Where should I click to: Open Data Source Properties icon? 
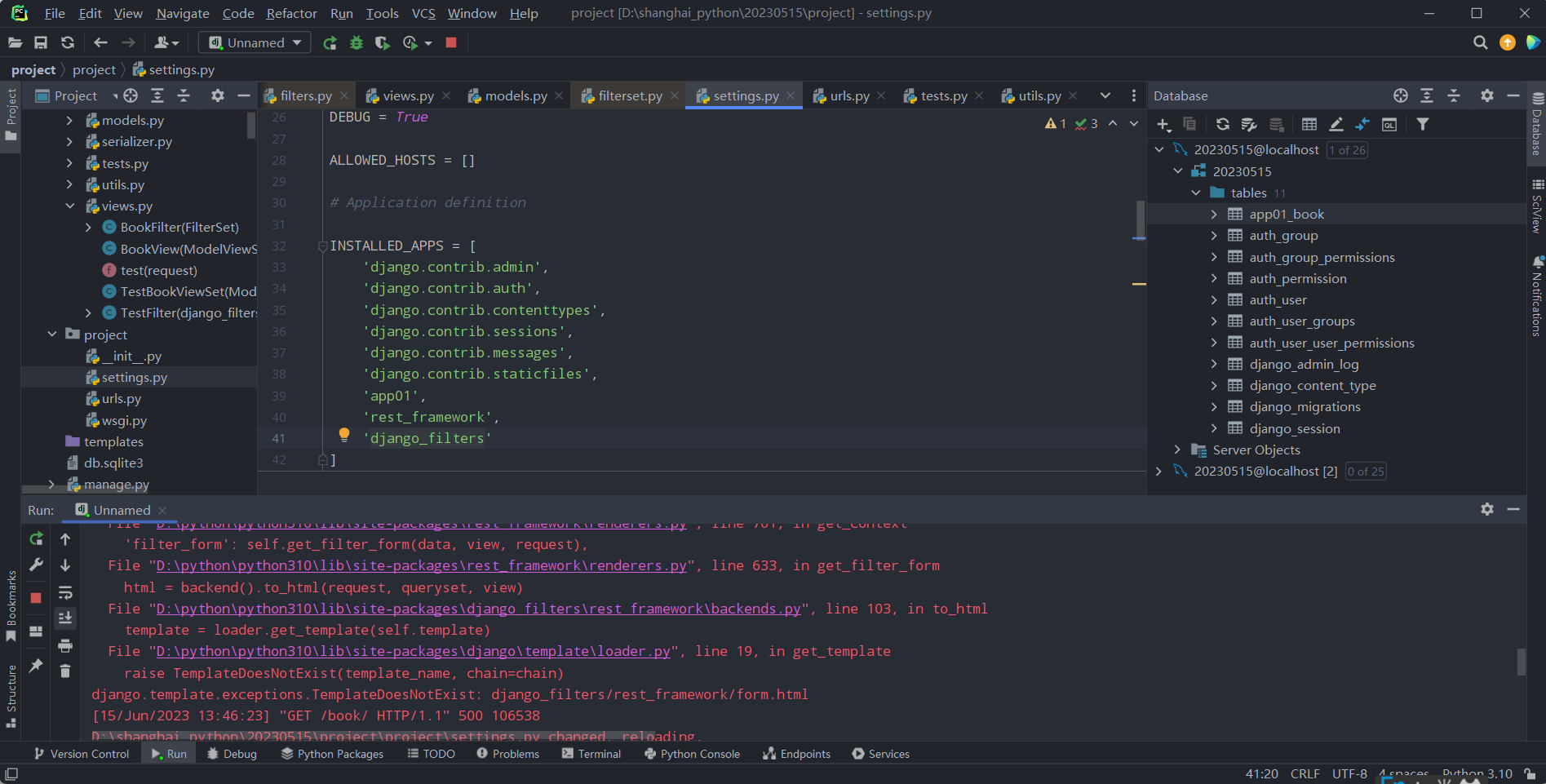click(1249, 124)
